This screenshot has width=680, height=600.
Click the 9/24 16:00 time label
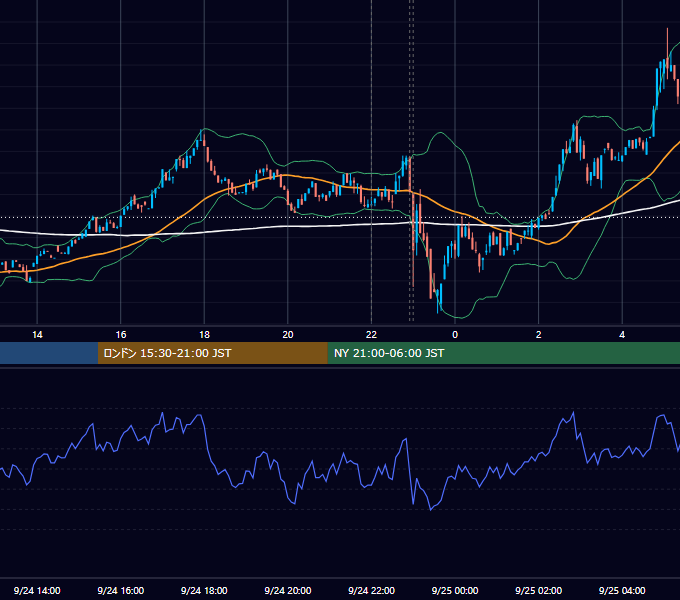(121, 590)
